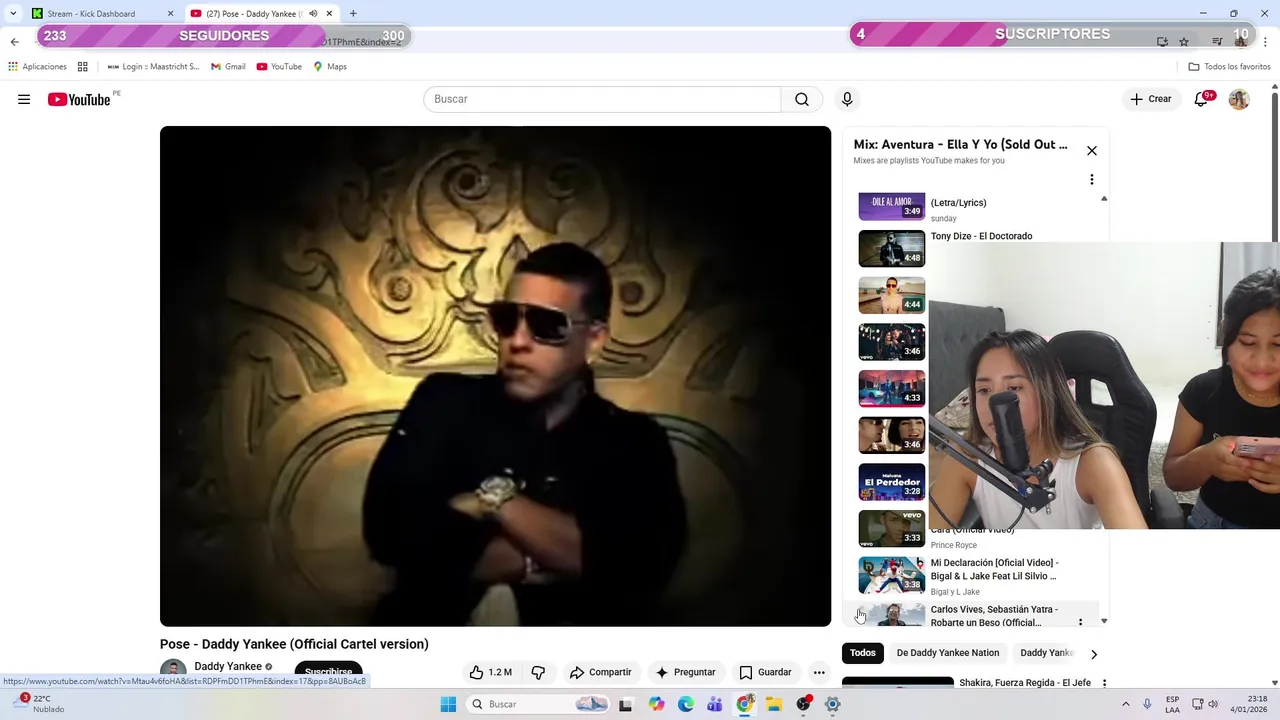Open the Aplicaciones apps shortcut
This screenshot has height=720, width=1280.
pyautogui.click(x=37, y=67)
